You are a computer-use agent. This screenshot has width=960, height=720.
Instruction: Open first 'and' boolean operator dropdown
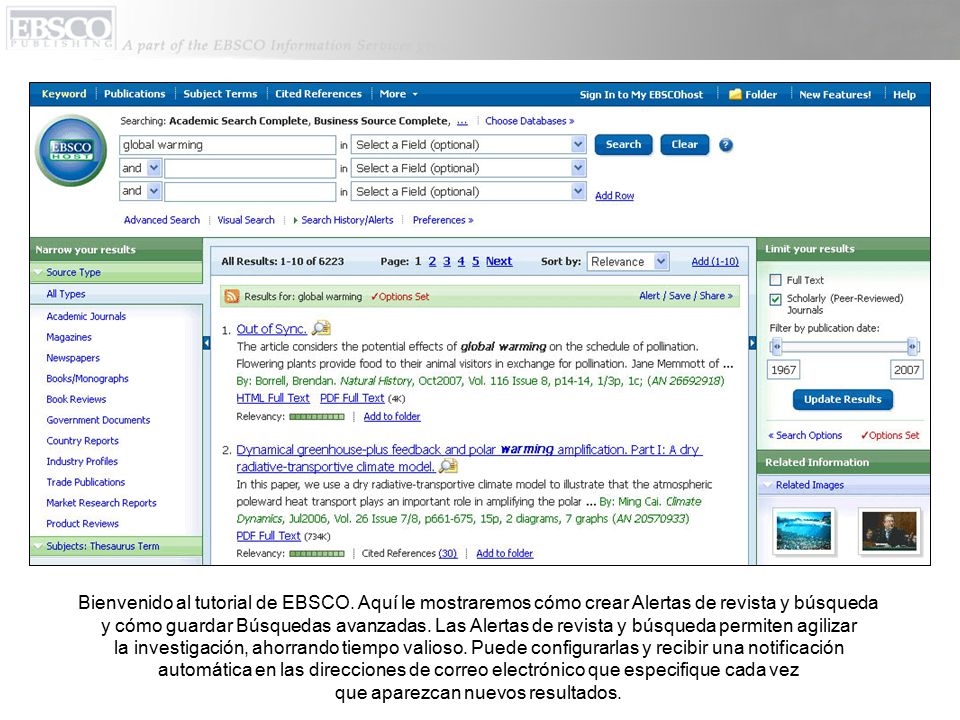(x=140, y=168)
